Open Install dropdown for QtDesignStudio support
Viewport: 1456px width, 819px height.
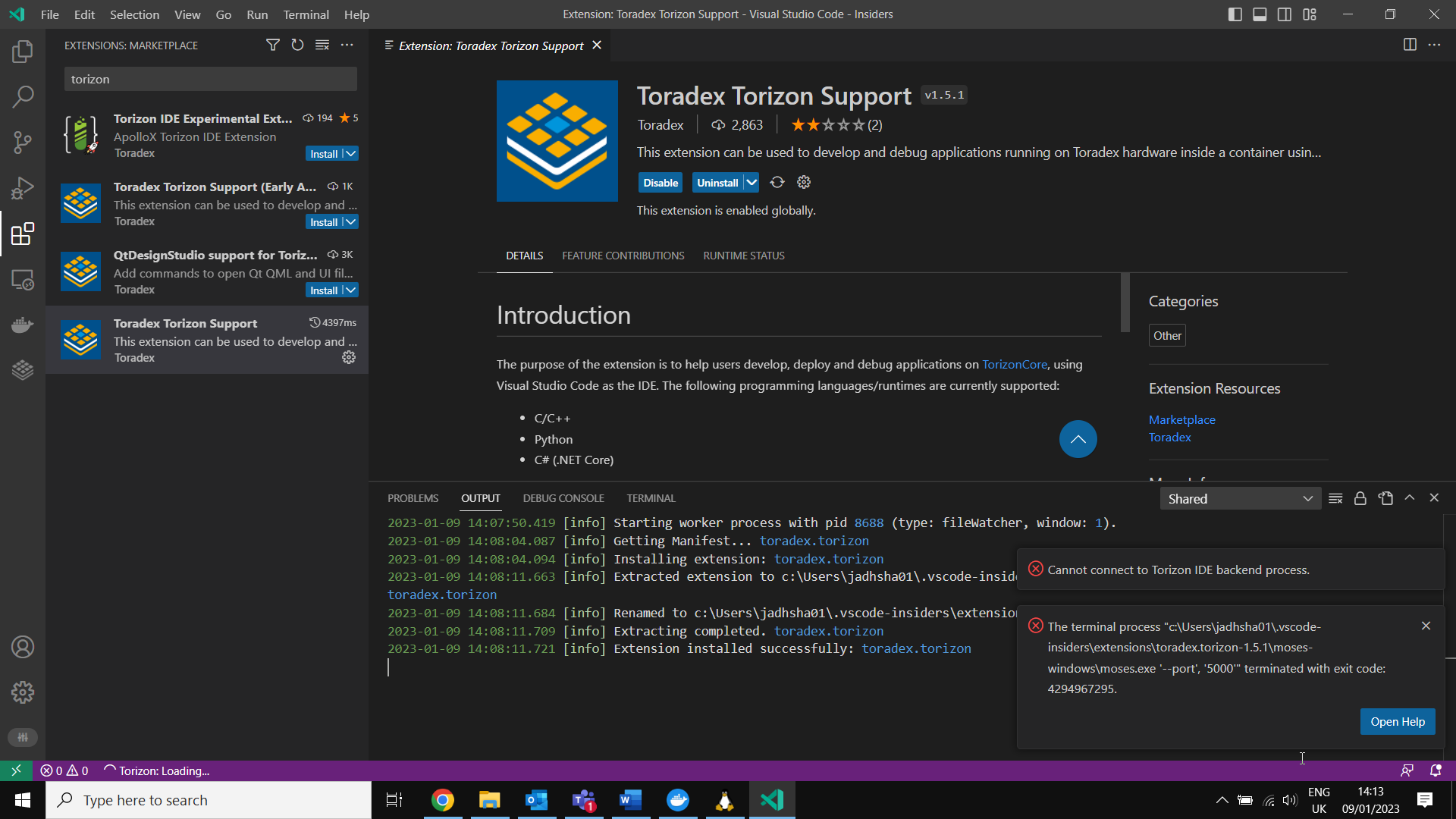tap(351, 290)
